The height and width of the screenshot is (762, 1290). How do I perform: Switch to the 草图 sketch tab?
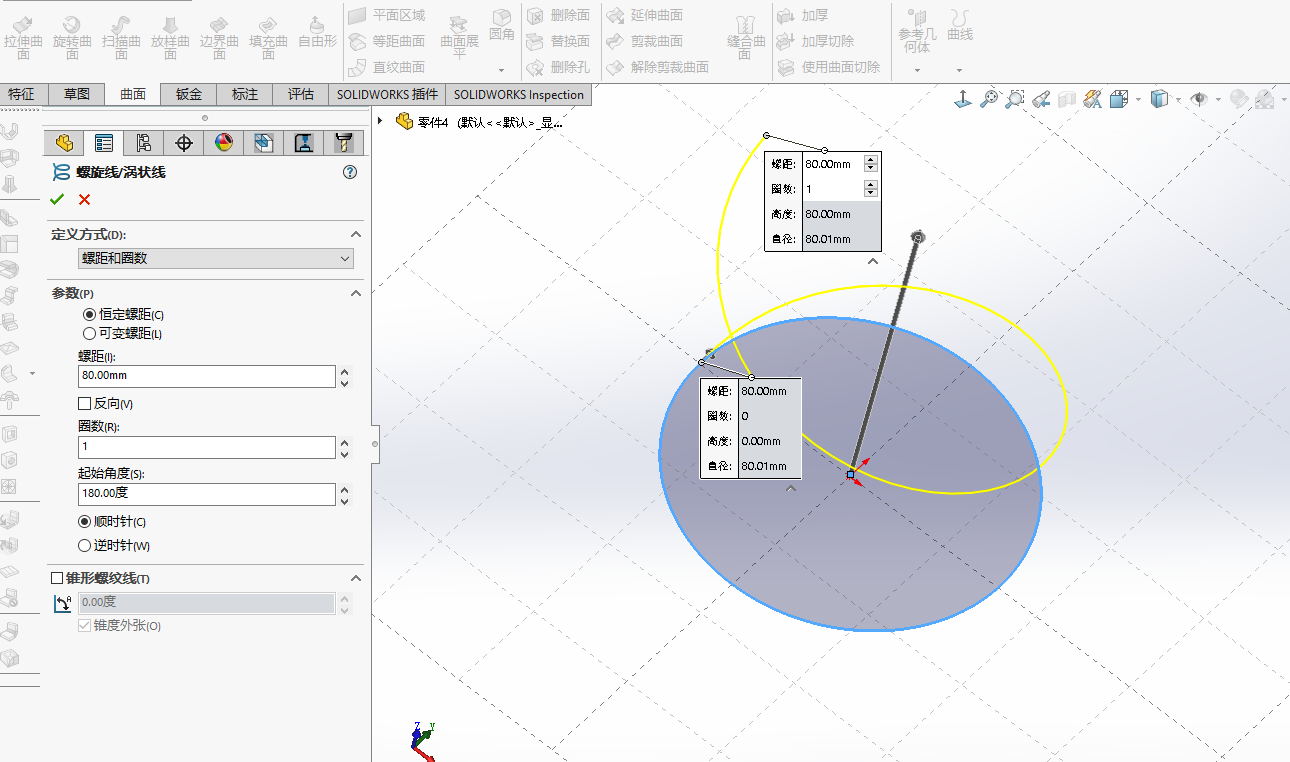(77, 94)
